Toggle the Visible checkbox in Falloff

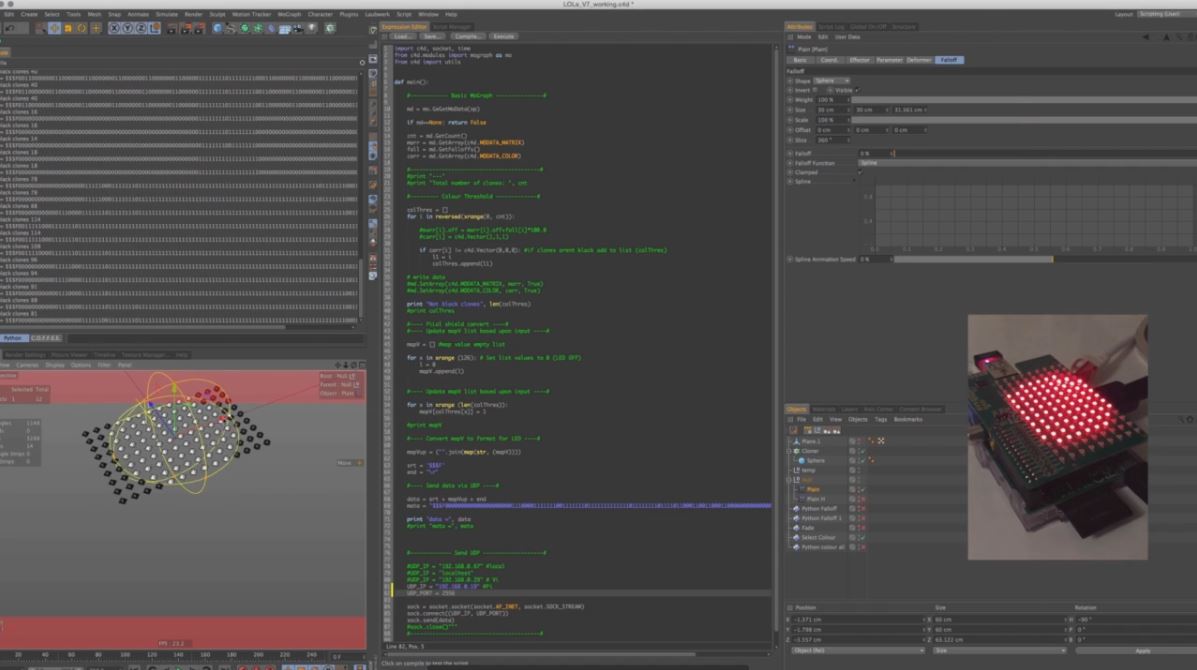point(857,90)
